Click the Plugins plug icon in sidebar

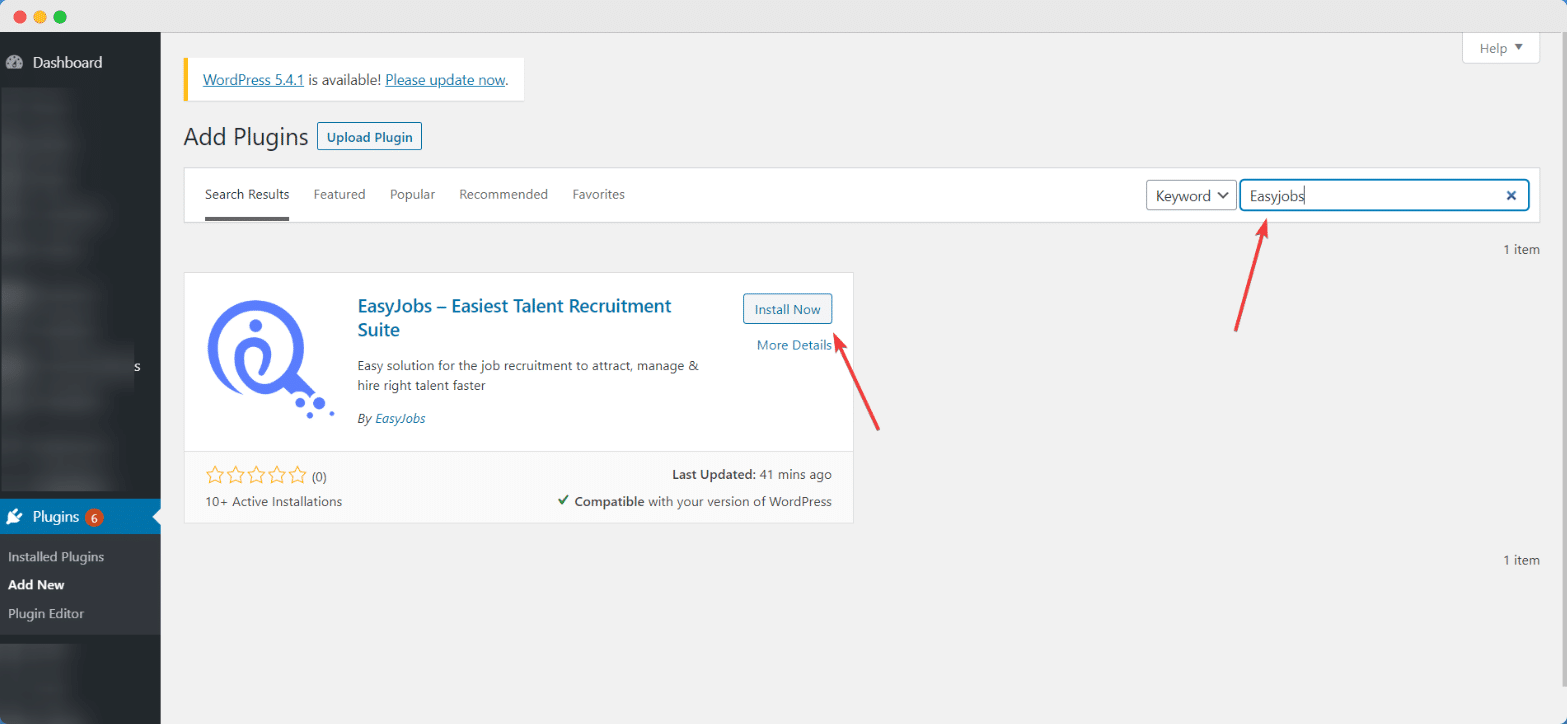[14, 517]
